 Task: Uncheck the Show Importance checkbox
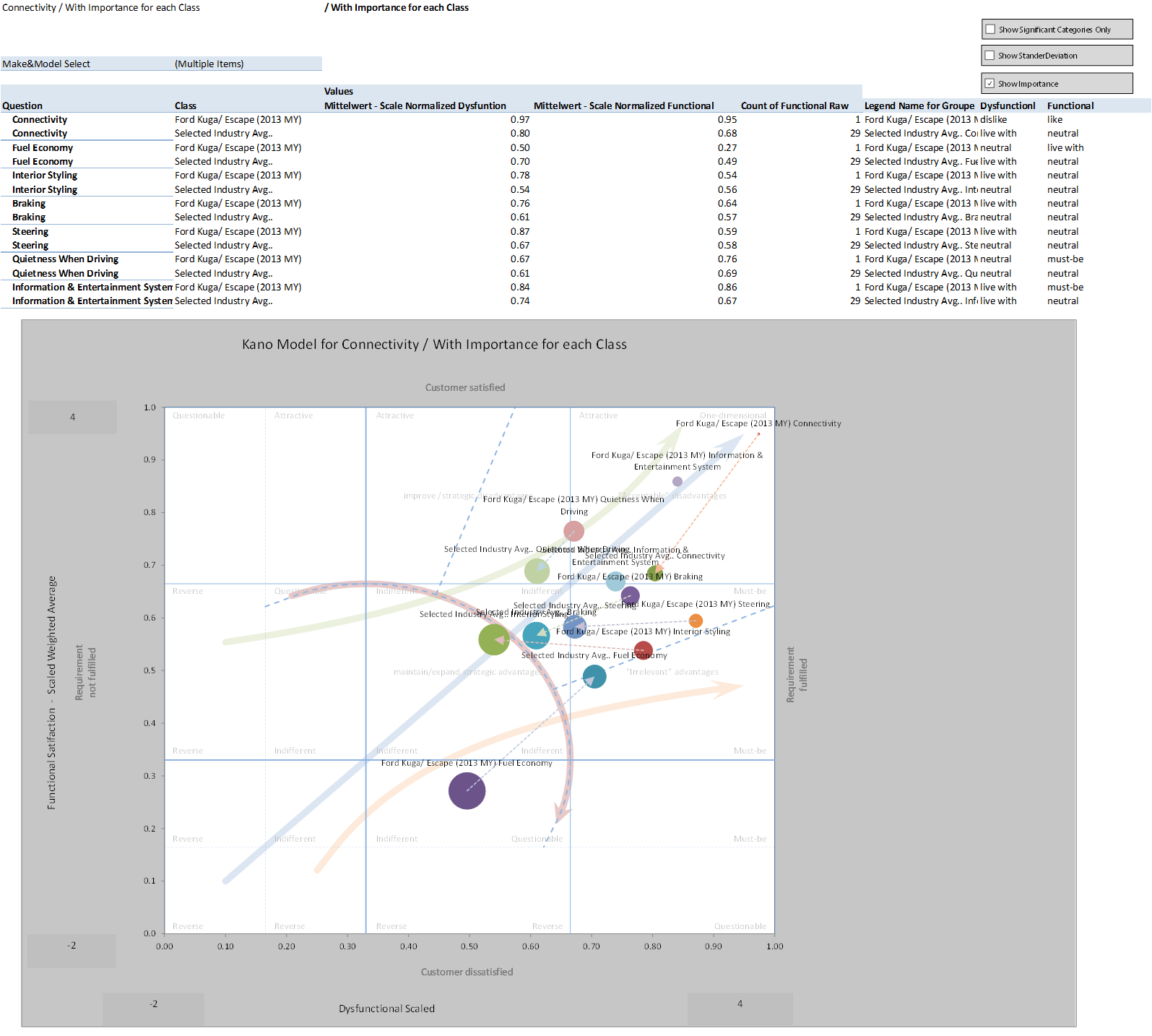(990, 84)
